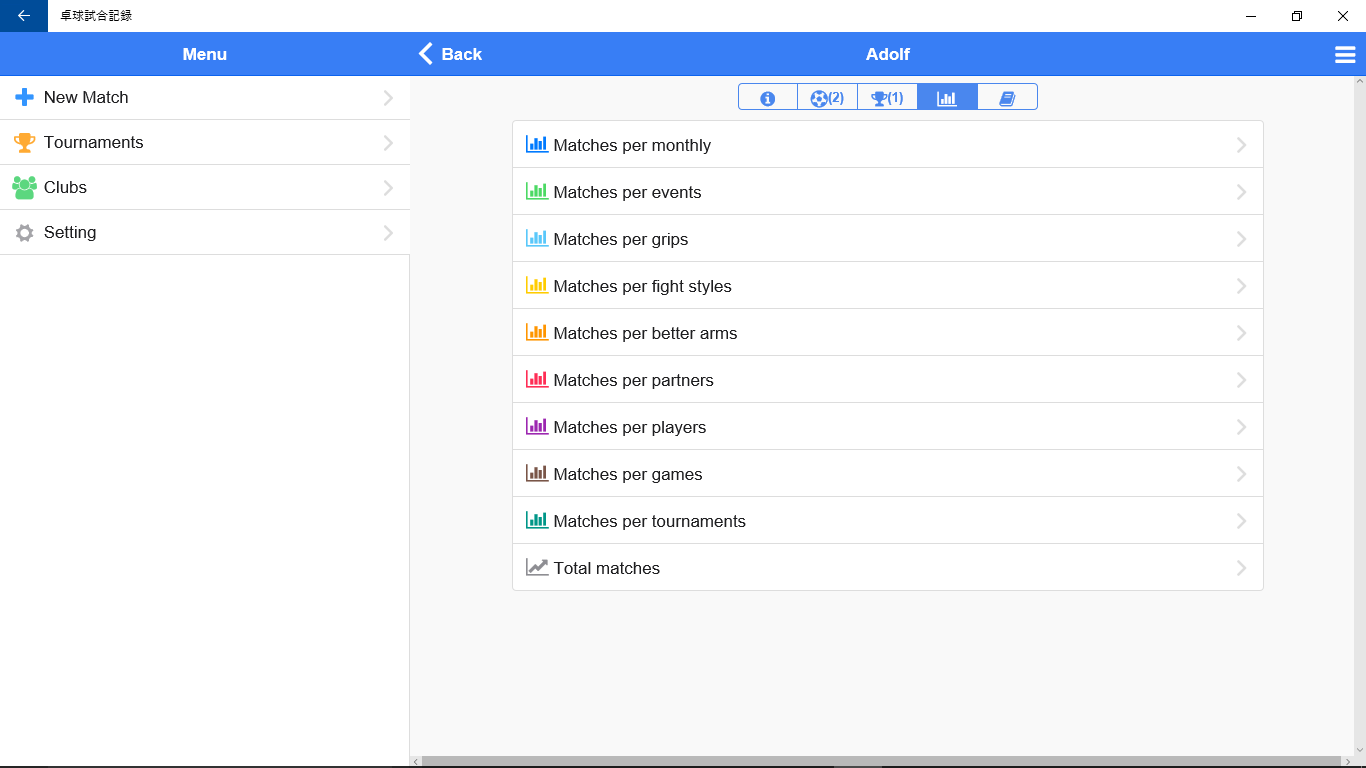Open the book notes tab
The image size is (1366, 768).
coord(1007,97)
